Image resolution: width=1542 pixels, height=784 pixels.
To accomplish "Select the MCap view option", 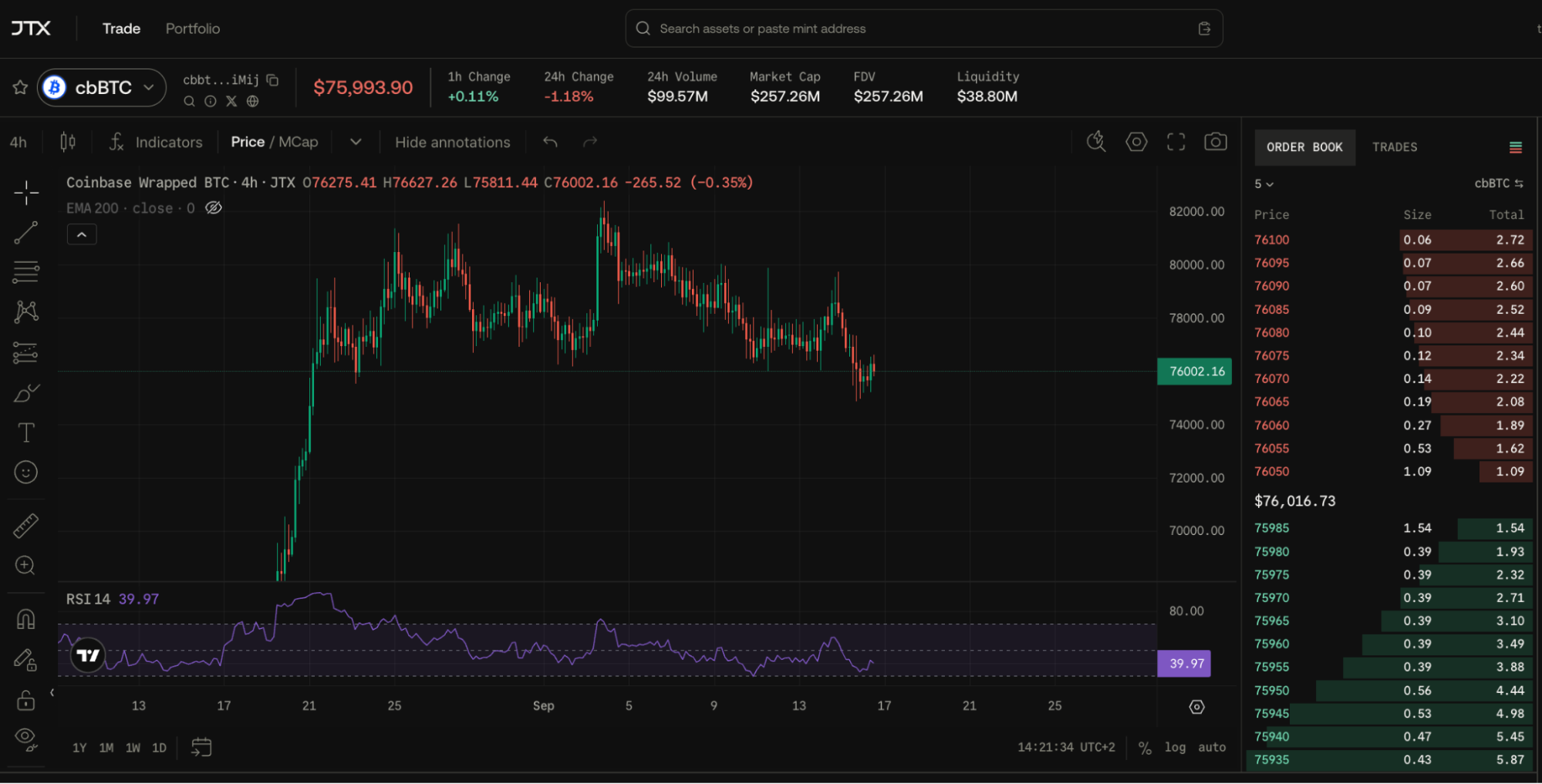I will click(x=299, y=142).
